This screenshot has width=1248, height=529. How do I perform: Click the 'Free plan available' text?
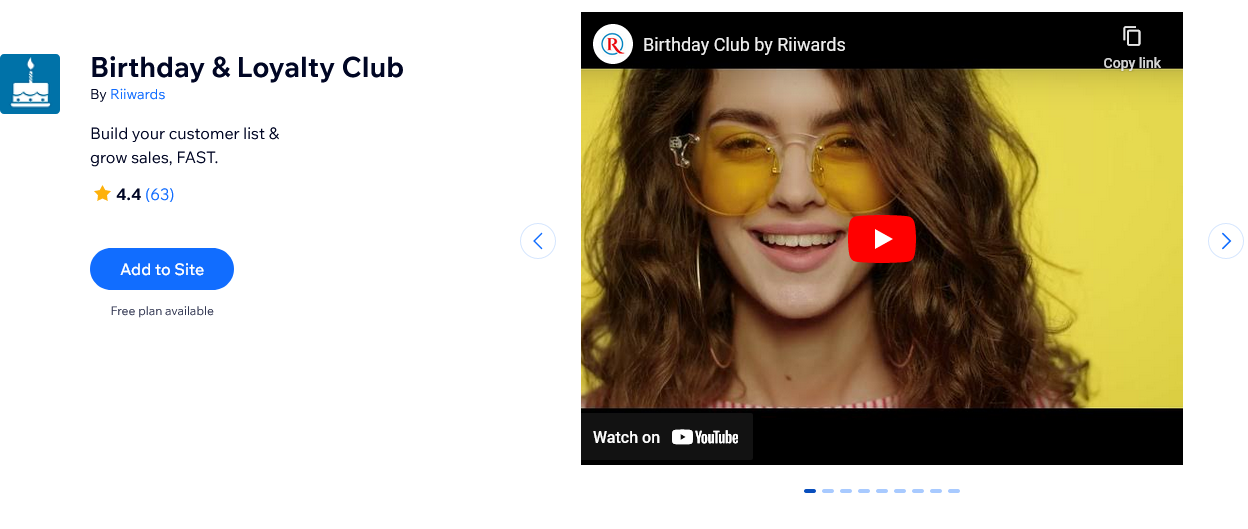pos(162,311)
